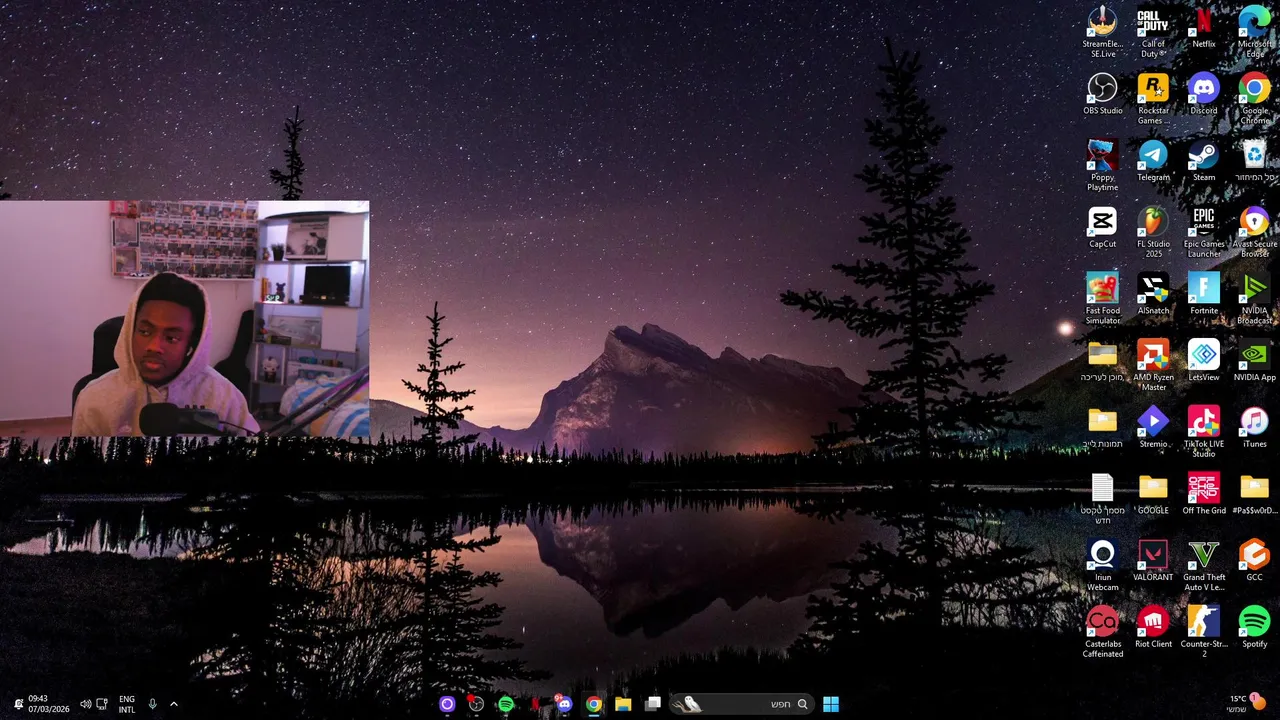Screen dimensions: 1280x720
Task: Select the תמונות לייב folder icon
Action: pyautogui.click(x=1102, y=428)
